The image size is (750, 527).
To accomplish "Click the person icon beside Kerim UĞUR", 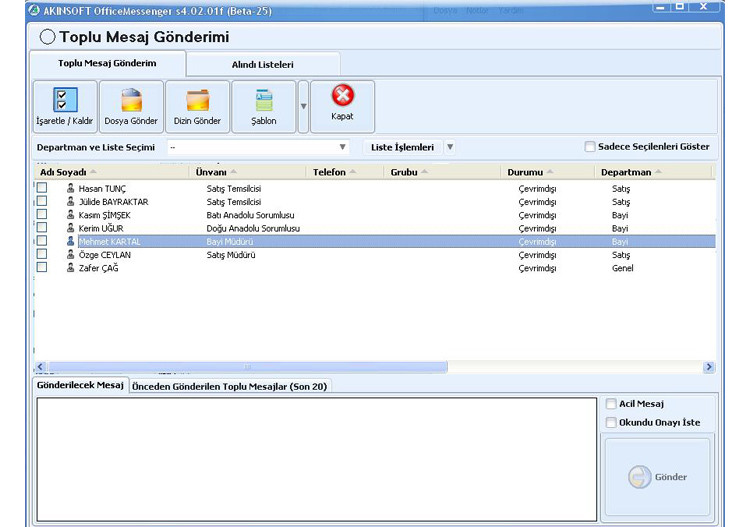I will click(x=70, y=228).
